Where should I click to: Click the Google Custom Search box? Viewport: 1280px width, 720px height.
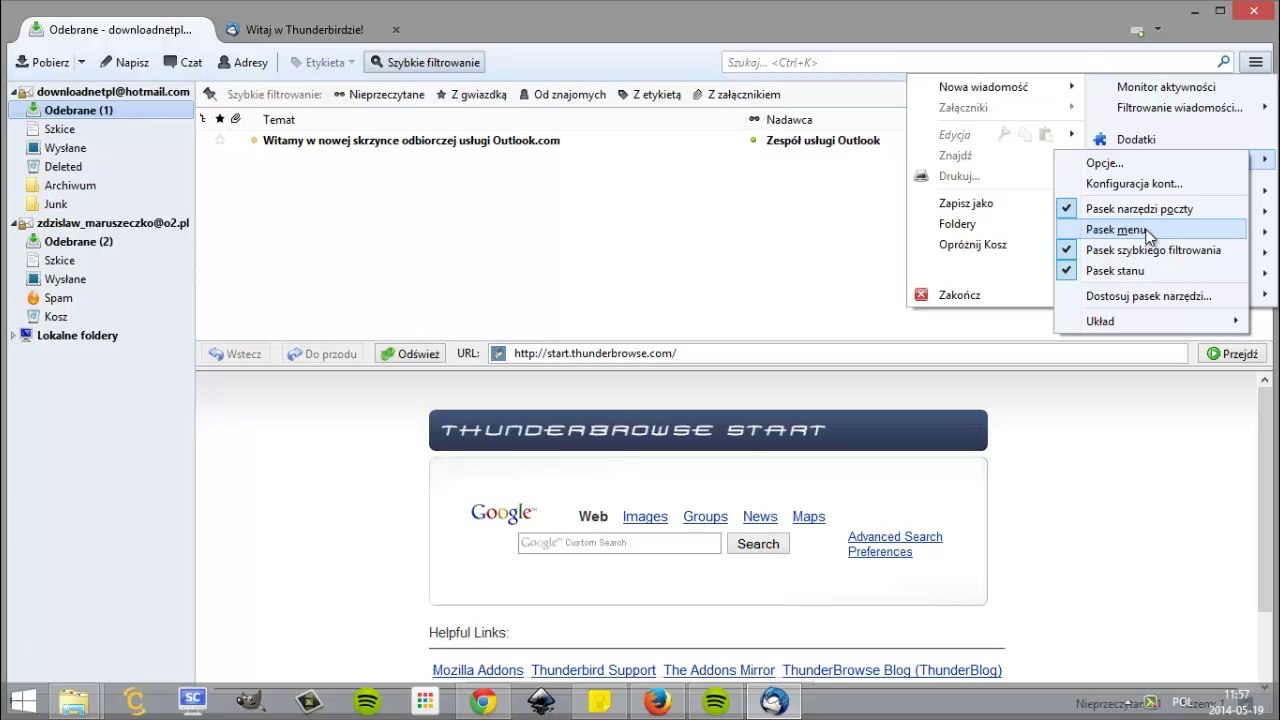coord(619,543)
